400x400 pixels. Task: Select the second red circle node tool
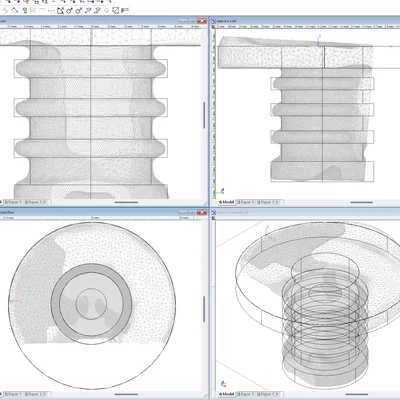pos(79,11)
